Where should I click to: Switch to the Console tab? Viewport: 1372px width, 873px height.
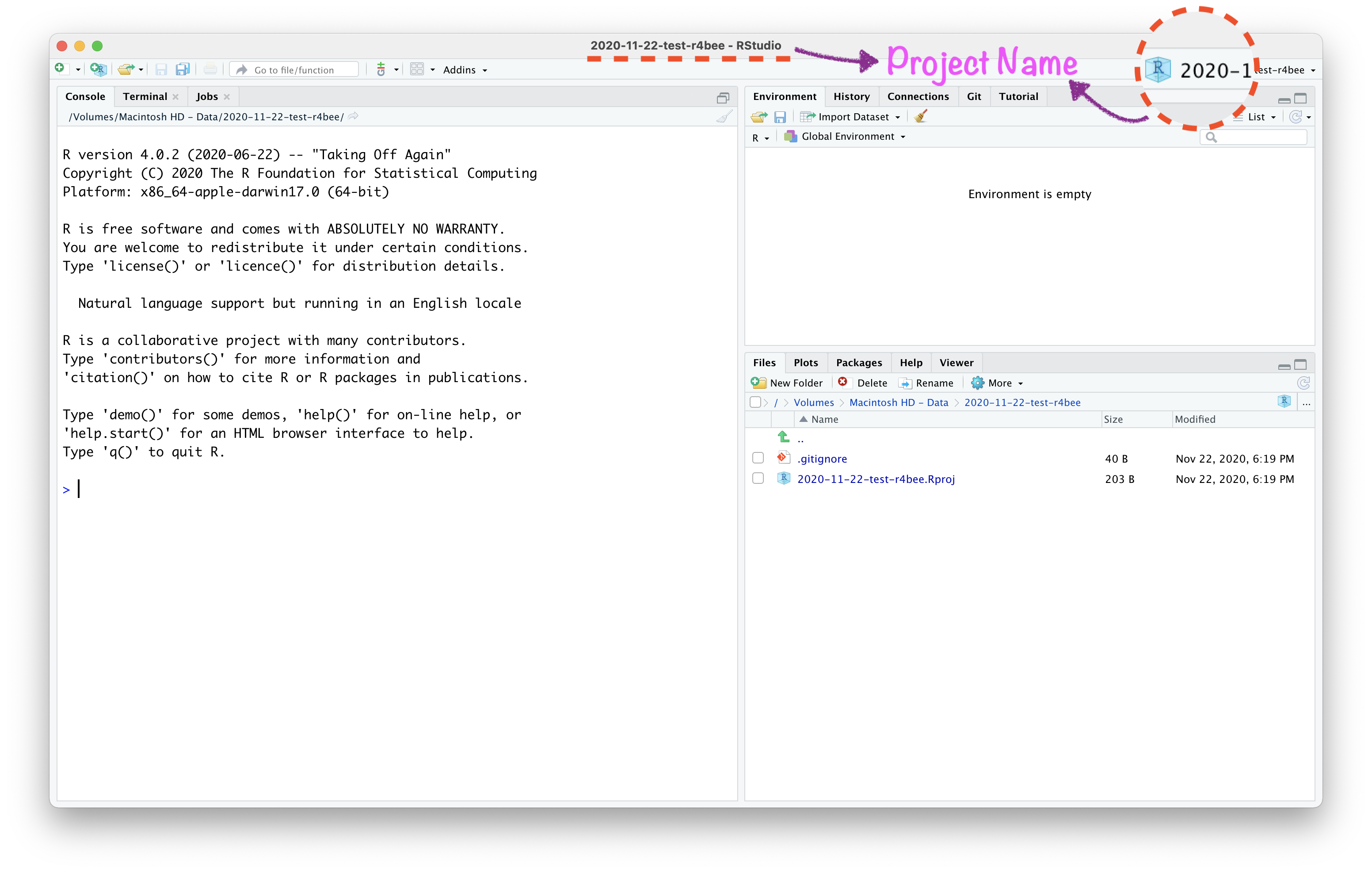[x=85, y=96]
